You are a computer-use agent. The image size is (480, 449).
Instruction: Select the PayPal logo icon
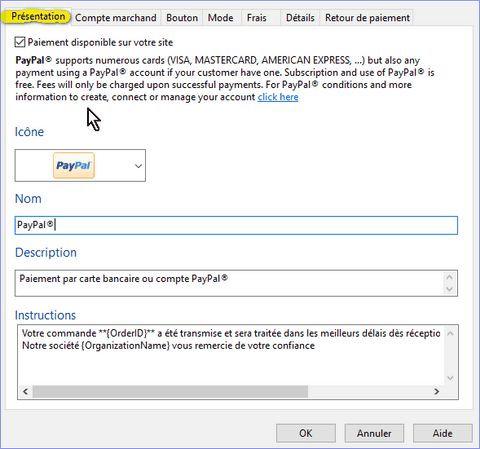pyautogui.click(x=74, y=165)
